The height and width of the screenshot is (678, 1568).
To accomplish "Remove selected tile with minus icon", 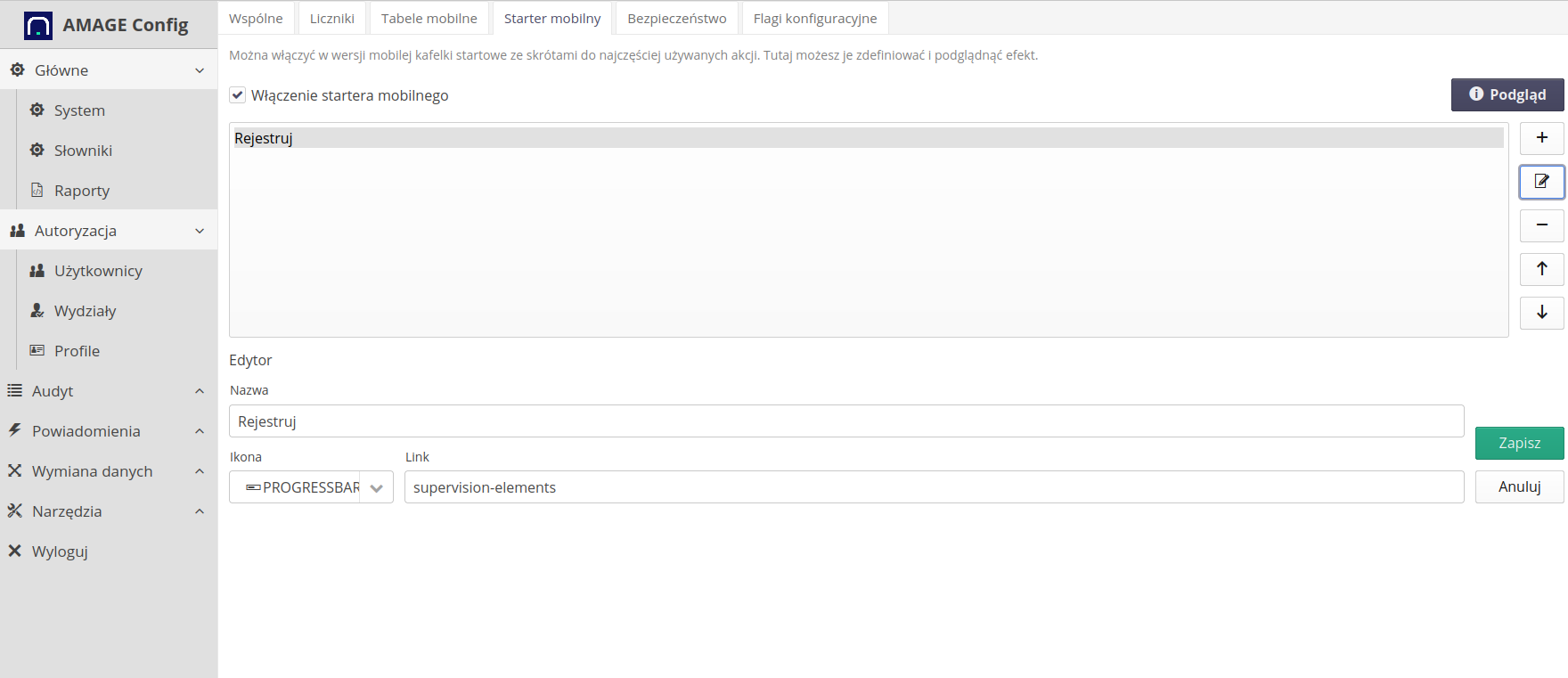I will (1541, 225).
